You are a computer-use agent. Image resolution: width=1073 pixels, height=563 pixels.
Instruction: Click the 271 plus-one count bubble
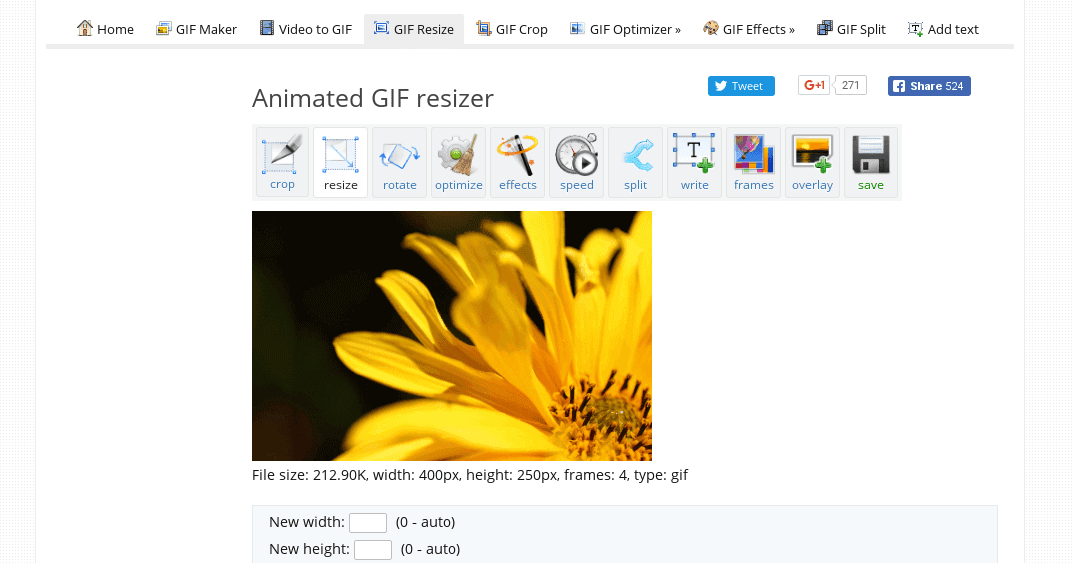coord(851,86)
